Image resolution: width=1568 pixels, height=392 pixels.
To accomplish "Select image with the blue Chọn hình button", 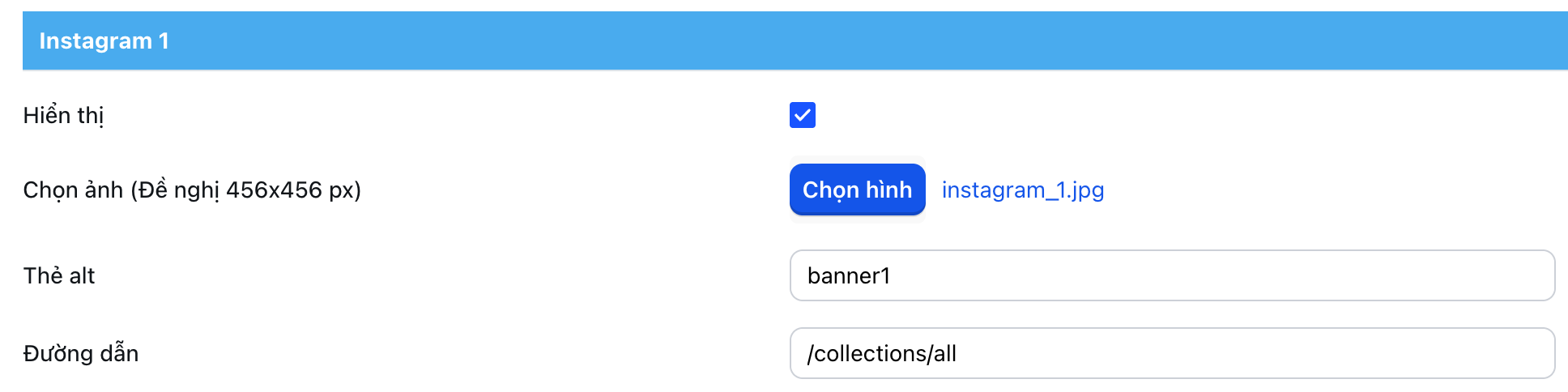I will tap(857, 190).
